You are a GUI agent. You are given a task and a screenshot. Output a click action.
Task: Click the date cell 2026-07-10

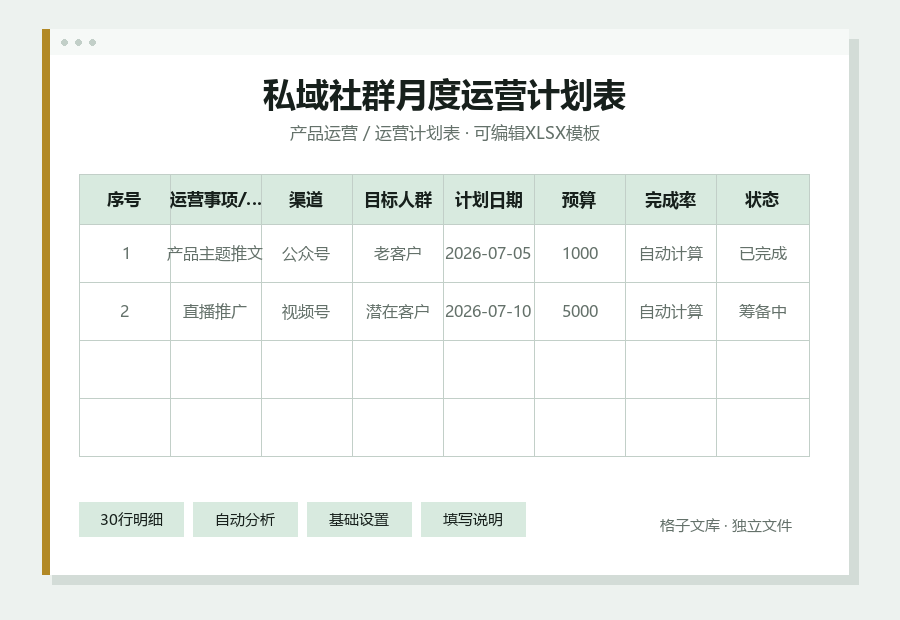pyautogui.click(x=489, y=312)
